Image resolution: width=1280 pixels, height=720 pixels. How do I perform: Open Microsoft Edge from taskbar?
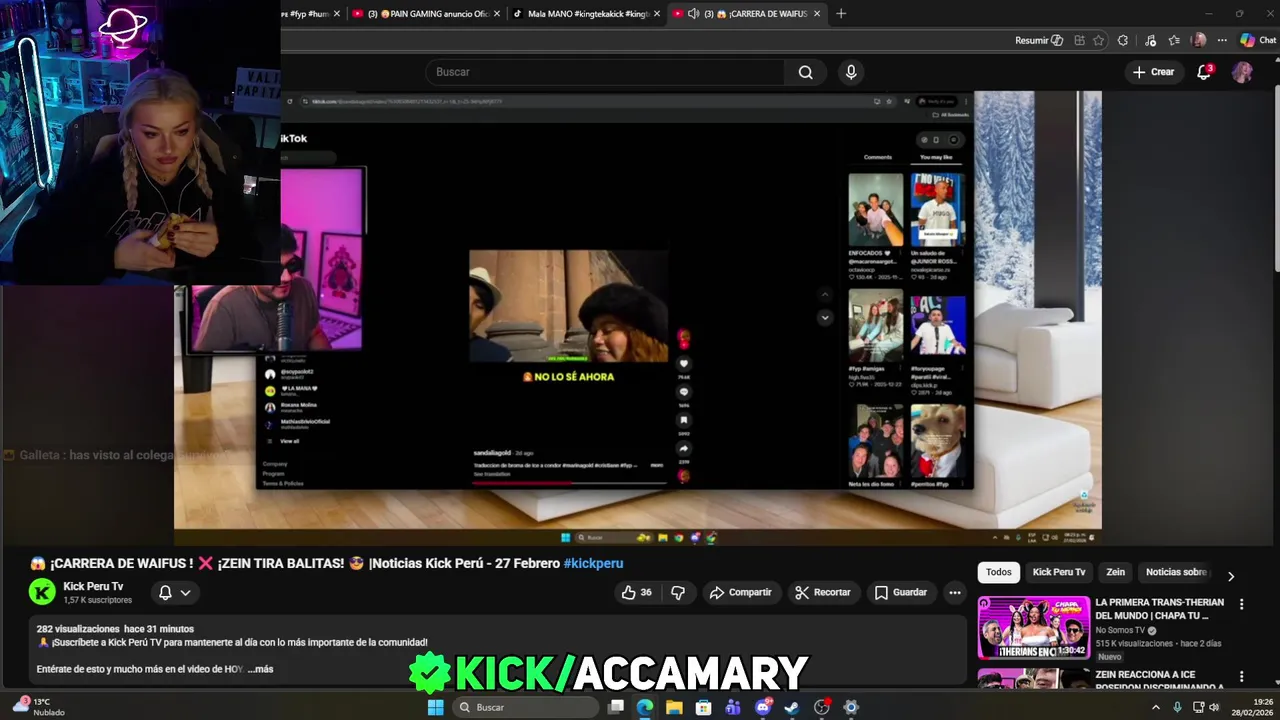click(x=645, y=707)
